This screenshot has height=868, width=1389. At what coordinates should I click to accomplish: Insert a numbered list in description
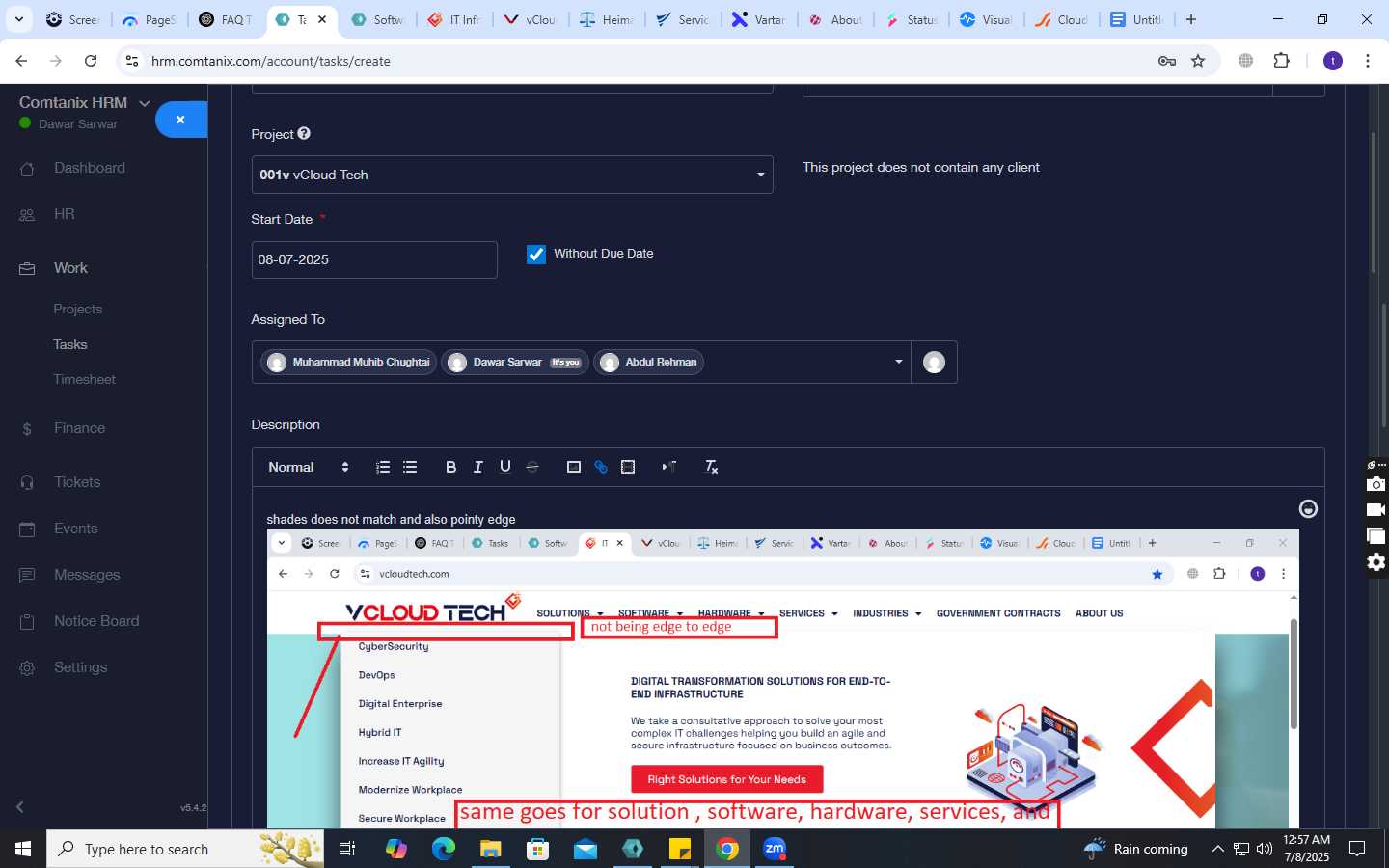pos(383,467)
